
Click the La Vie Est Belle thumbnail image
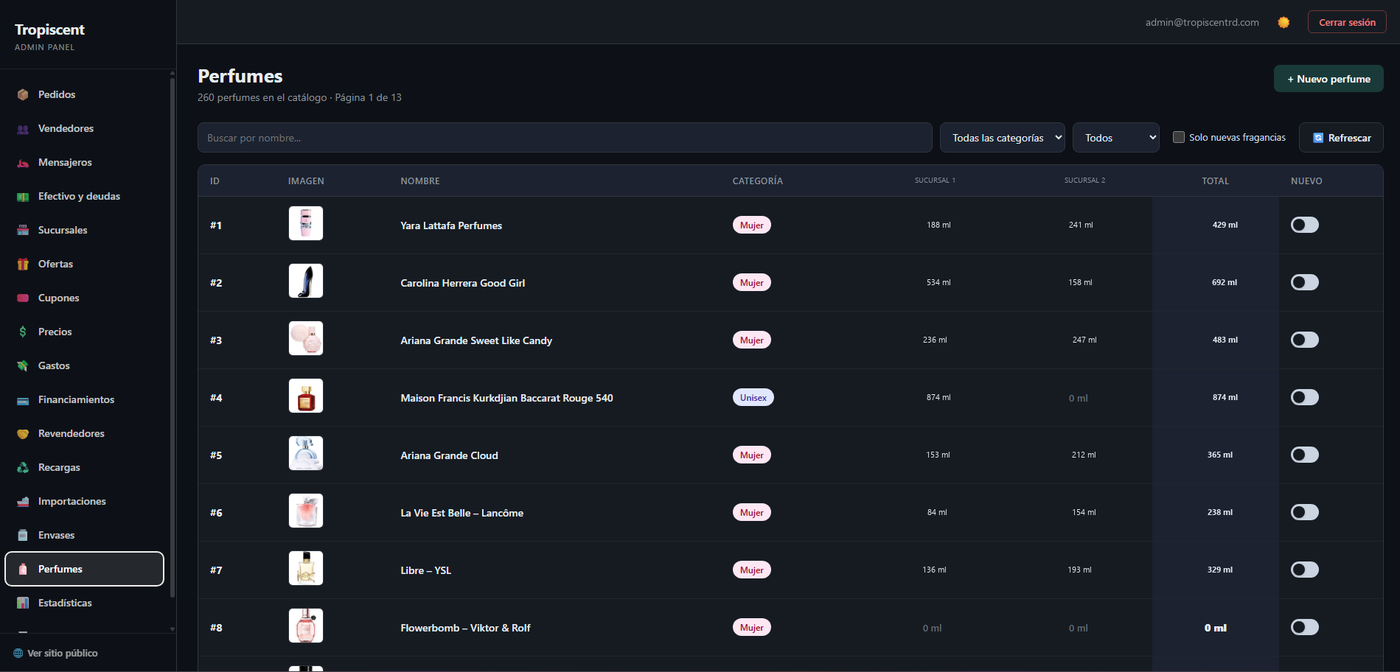306,513
